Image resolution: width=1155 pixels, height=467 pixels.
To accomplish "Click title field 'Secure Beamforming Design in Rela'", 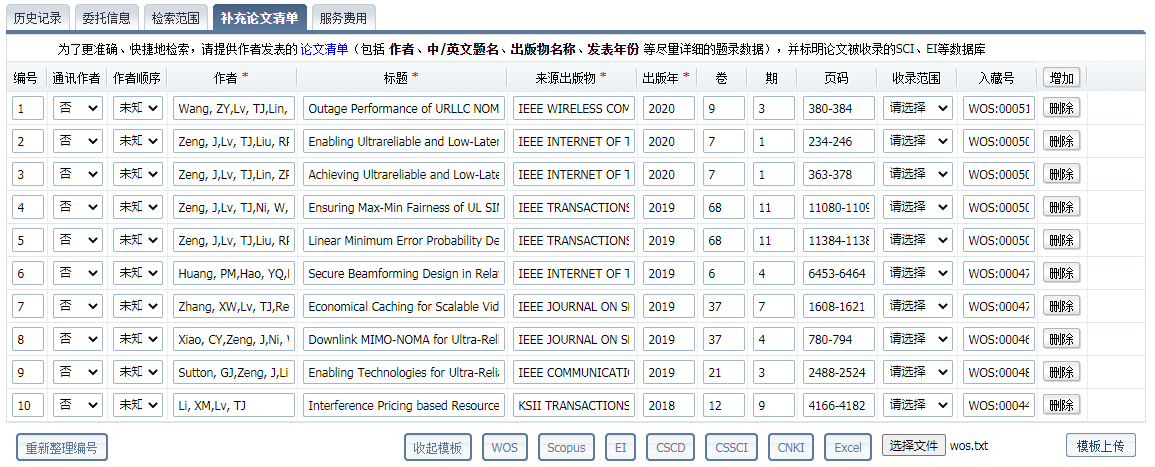I will (404, 273).
